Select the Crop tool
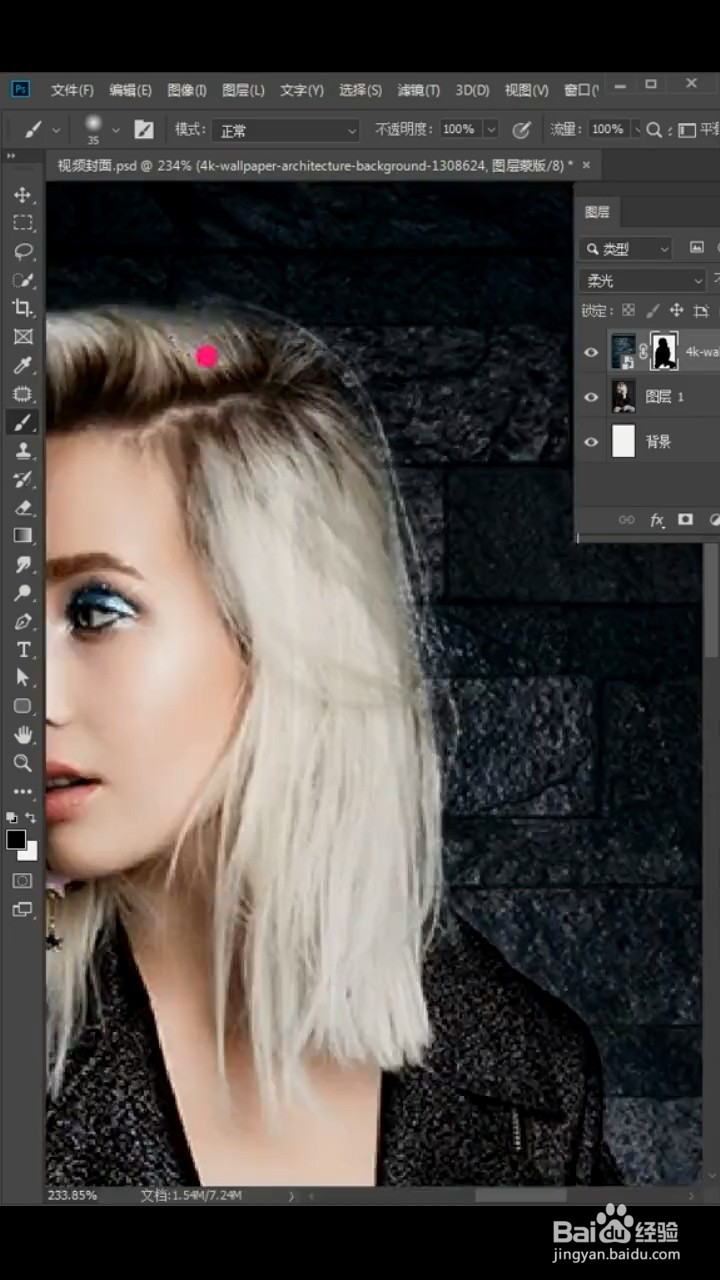Screen dimensions: 720x1280 pos(22,308)
